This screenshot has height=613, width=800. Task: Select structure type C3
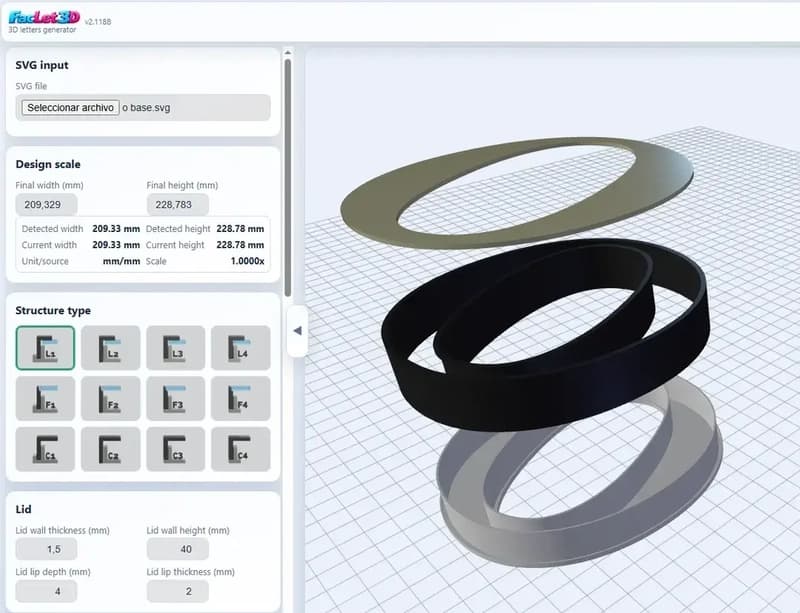click(x=174, y=448)
